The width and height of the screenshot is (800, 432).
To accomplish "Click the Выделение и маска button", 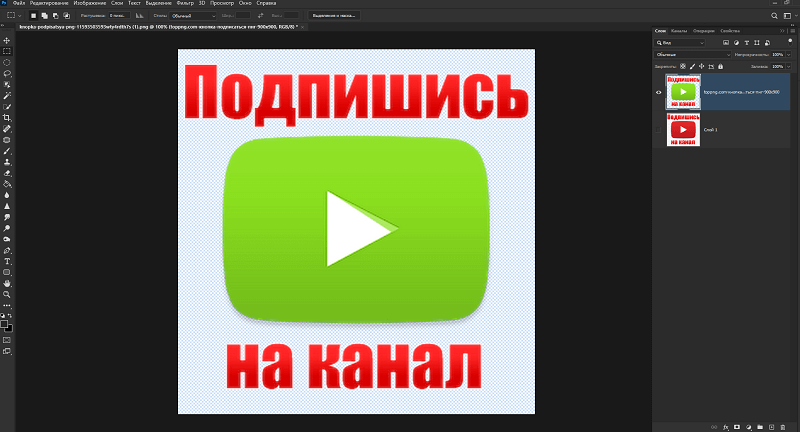I will [x=334, y=16].
